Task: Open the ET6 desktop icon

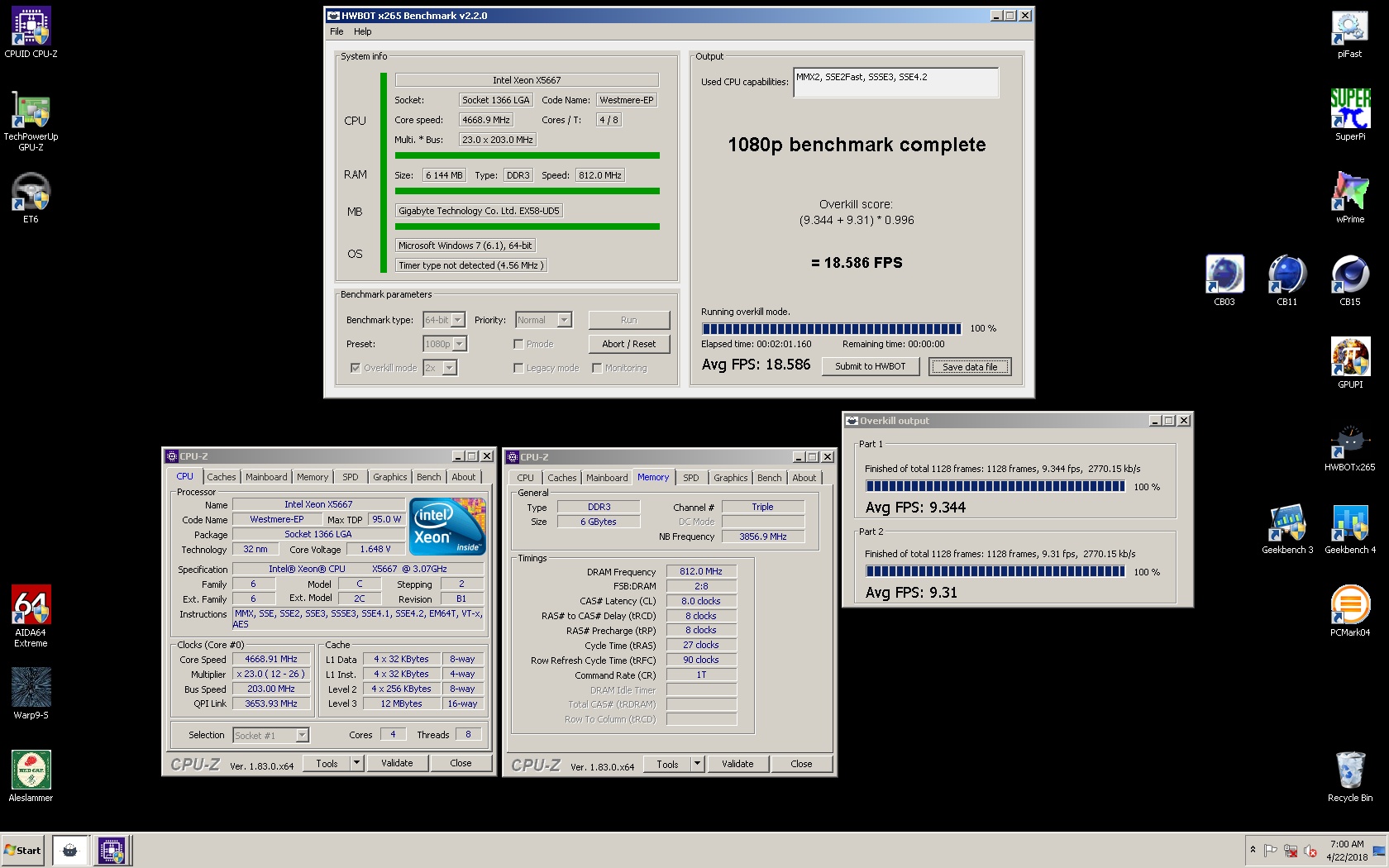Action: pyautogui.click(x=31, y=198)
